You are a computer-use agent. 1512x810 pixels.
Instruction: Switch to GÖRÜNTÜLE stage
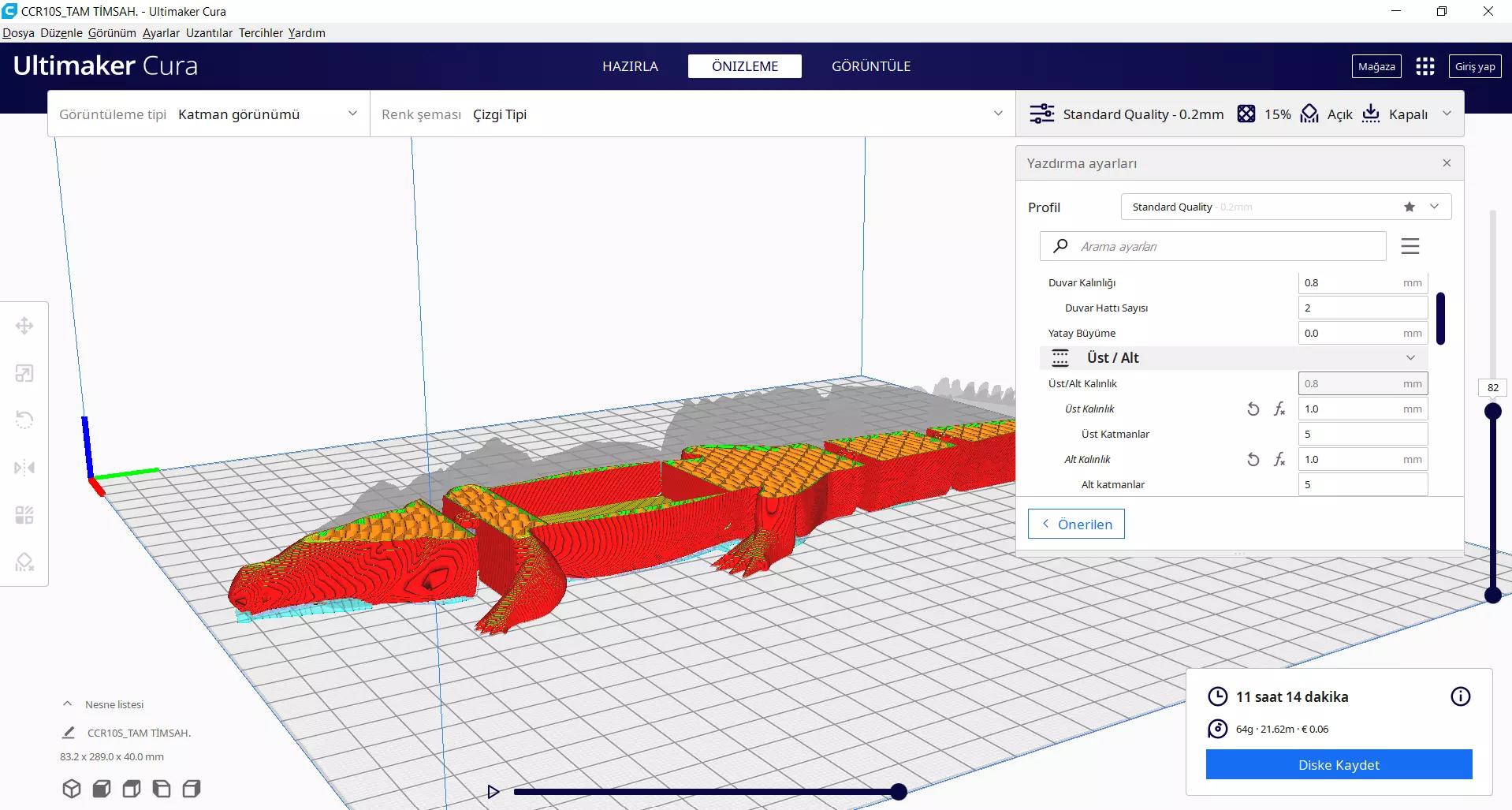pyautogui.click(x=871, y=66)
